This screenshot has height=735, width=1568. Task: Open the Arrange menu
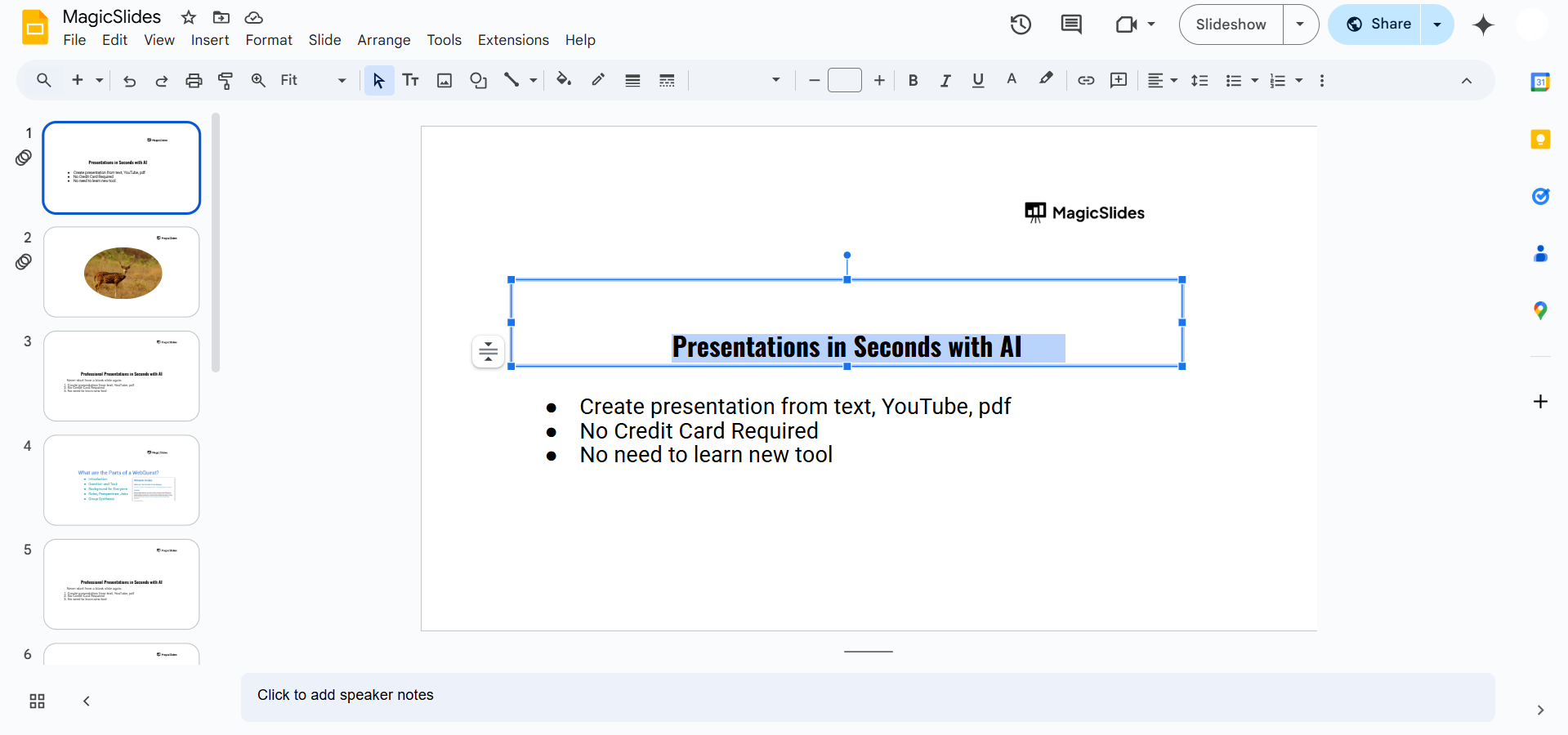pyautogui.click(x=384, y=40)
